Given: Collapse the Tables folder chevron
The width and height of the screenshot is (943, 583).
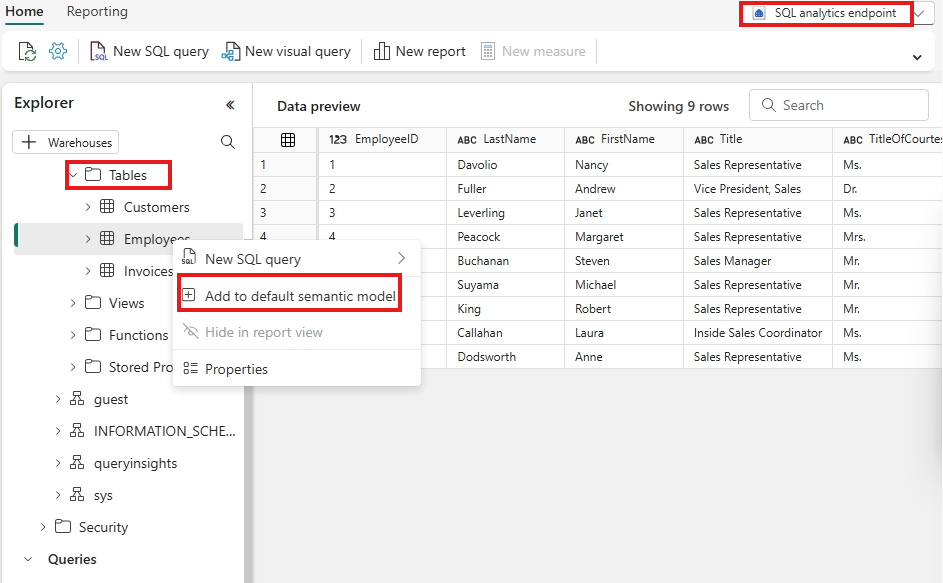Looking at the screenshot, I should 73,175.
